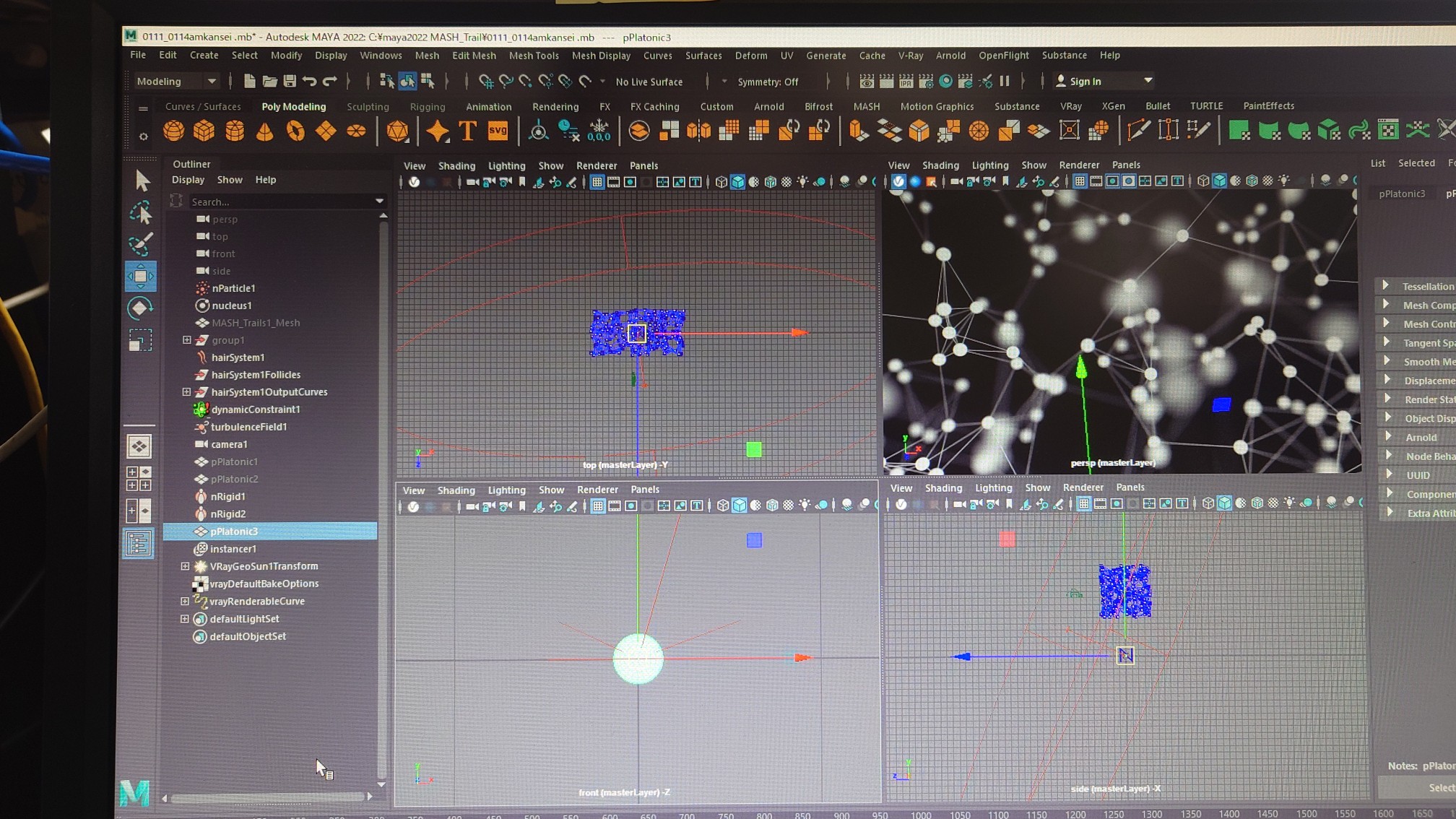Open the Mesh Tools menu
Screen dimensions: 1456x819
point(534,56)
